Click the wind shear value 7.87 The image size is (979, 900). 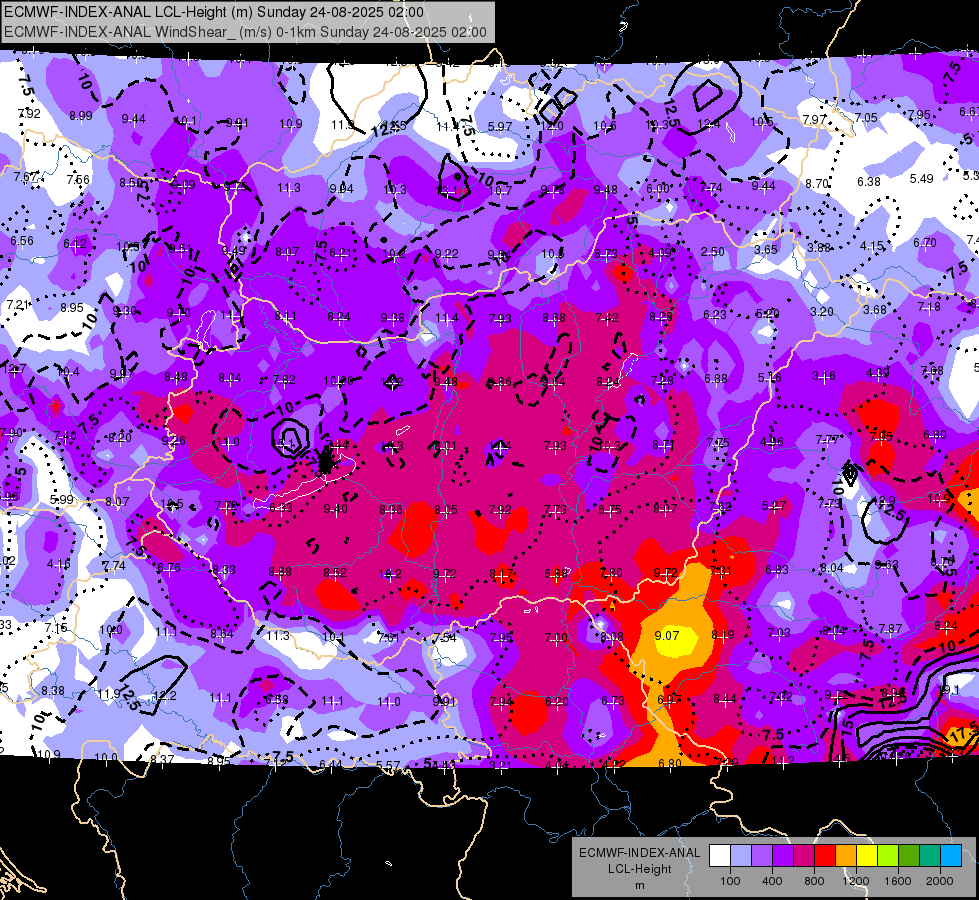[x=890, y=628]
